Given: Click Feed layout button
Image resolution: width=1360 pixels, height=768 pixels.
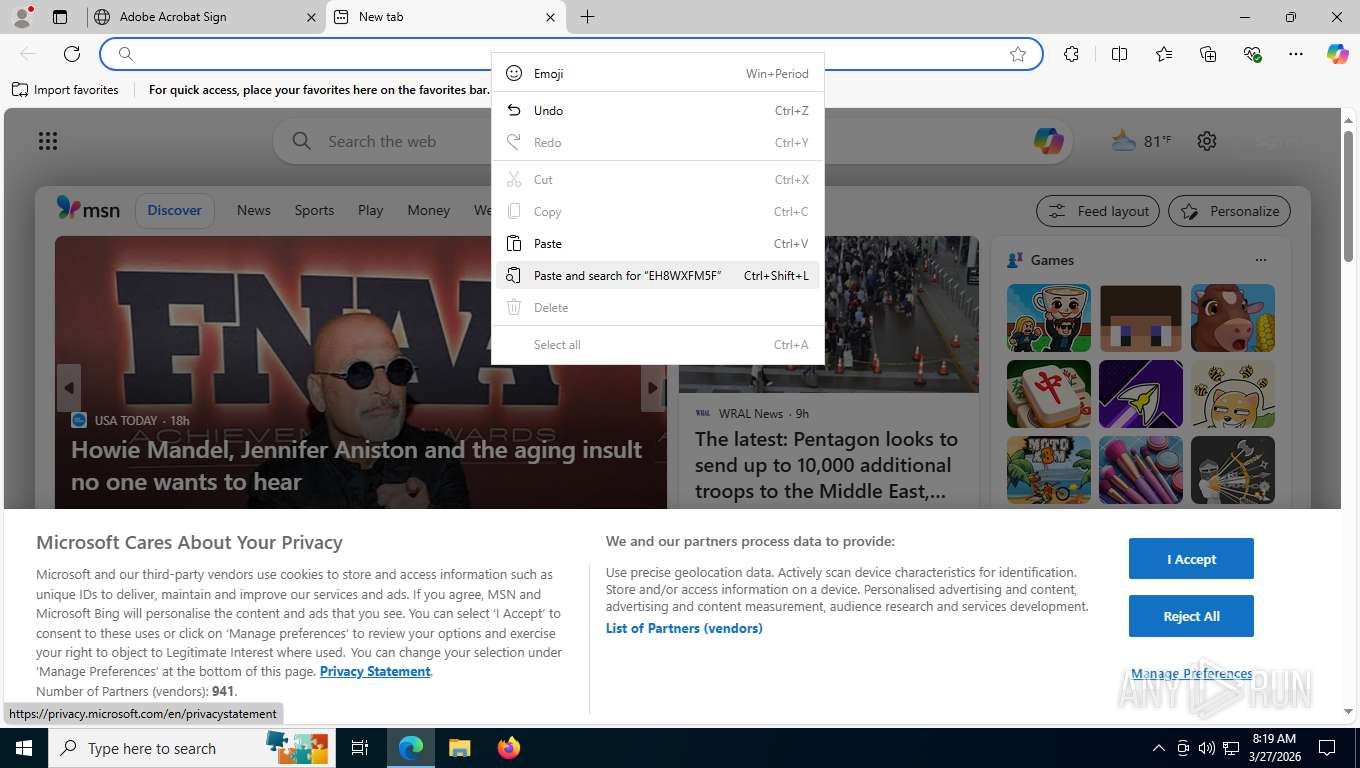Looking at the screenshot, I should [x=1098, y=211].
